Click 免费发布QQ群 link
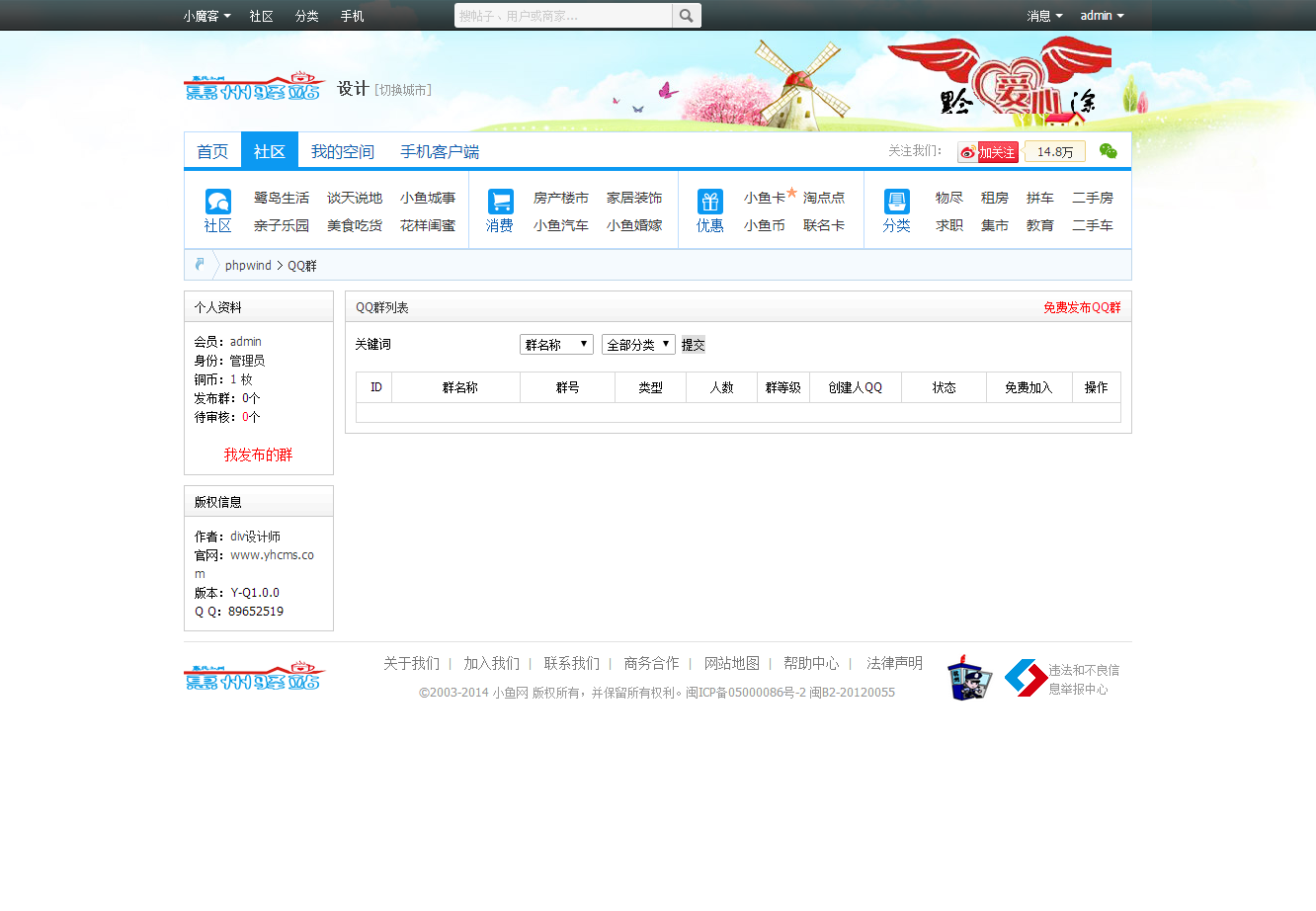The width and height of the screenshot is (1316, 911). [x=1082, y=307]
